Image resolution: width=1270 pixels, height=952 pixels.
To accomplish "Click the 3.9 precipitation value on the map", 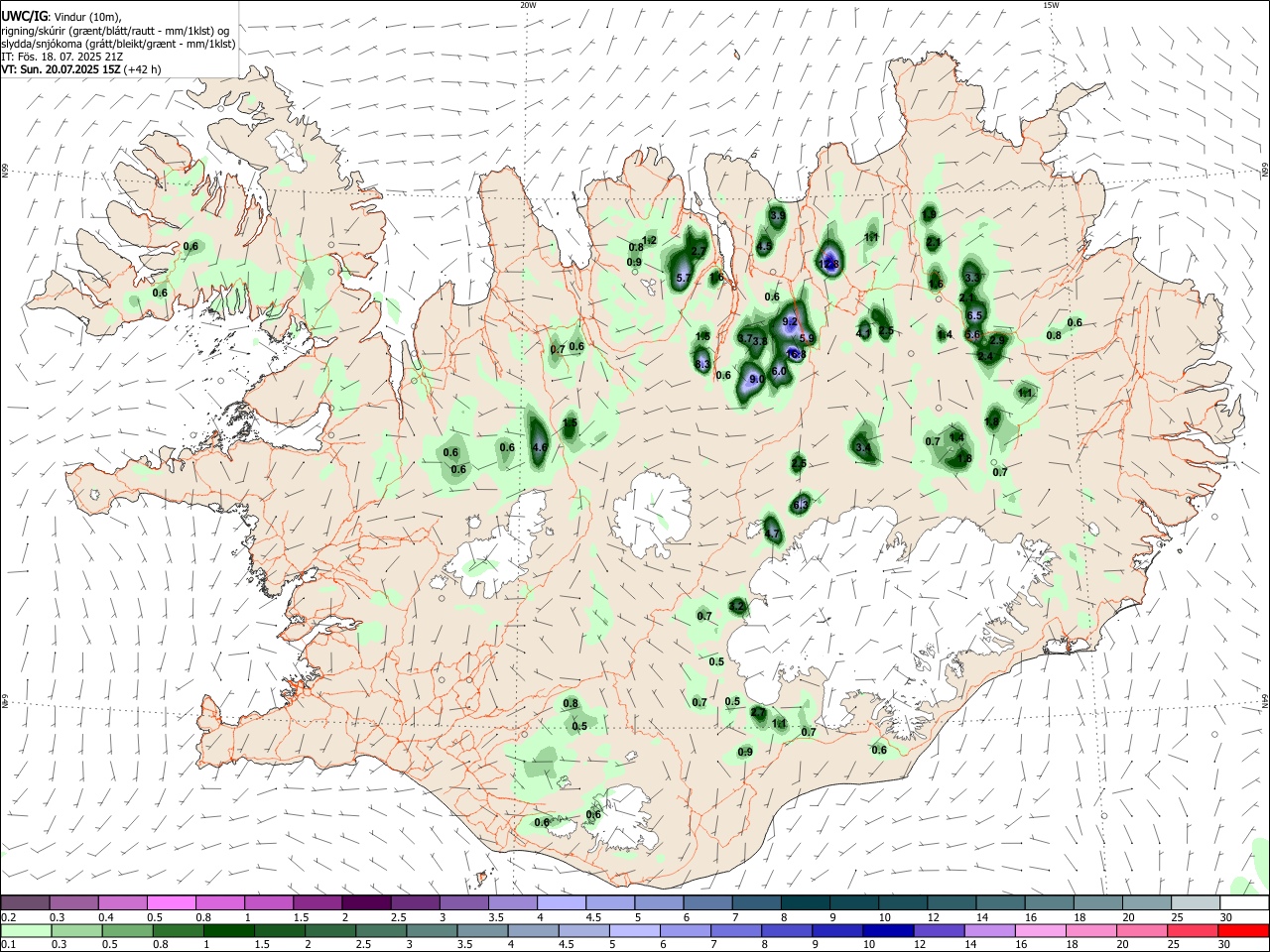I will coord(777,216).
